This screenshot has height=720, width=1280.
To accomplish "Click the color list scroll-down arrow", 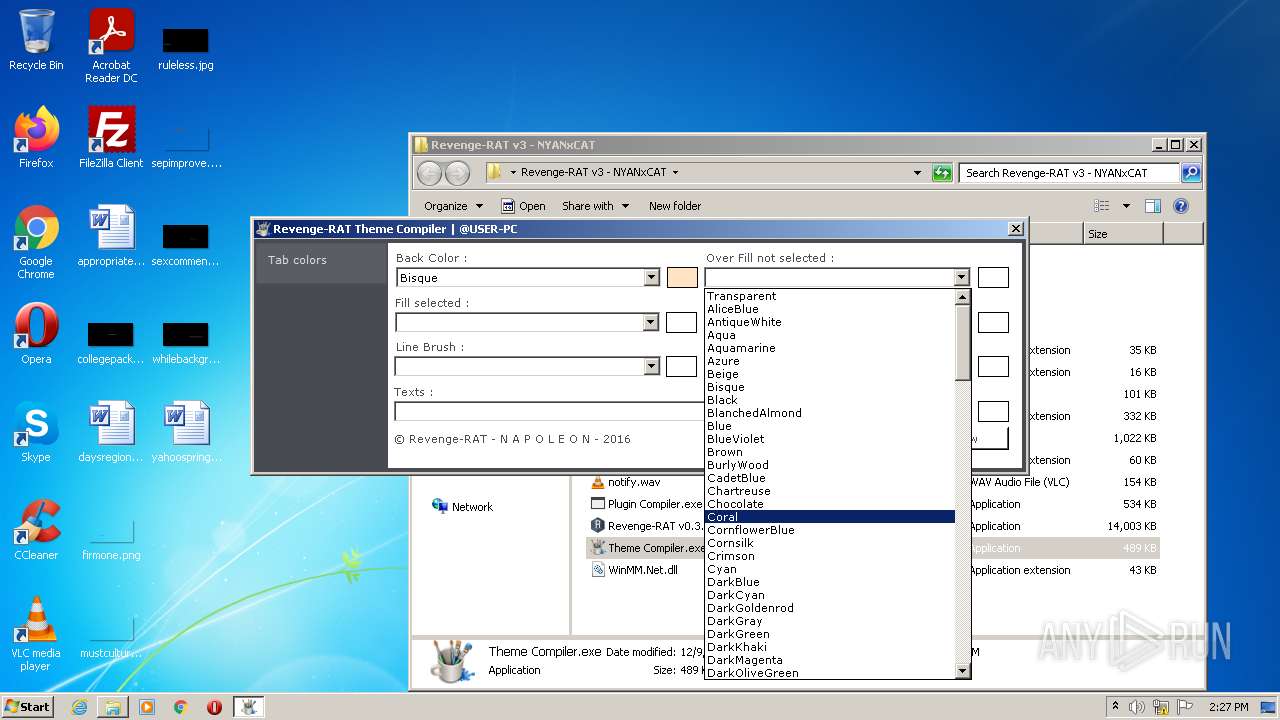I will pos(963,671).
